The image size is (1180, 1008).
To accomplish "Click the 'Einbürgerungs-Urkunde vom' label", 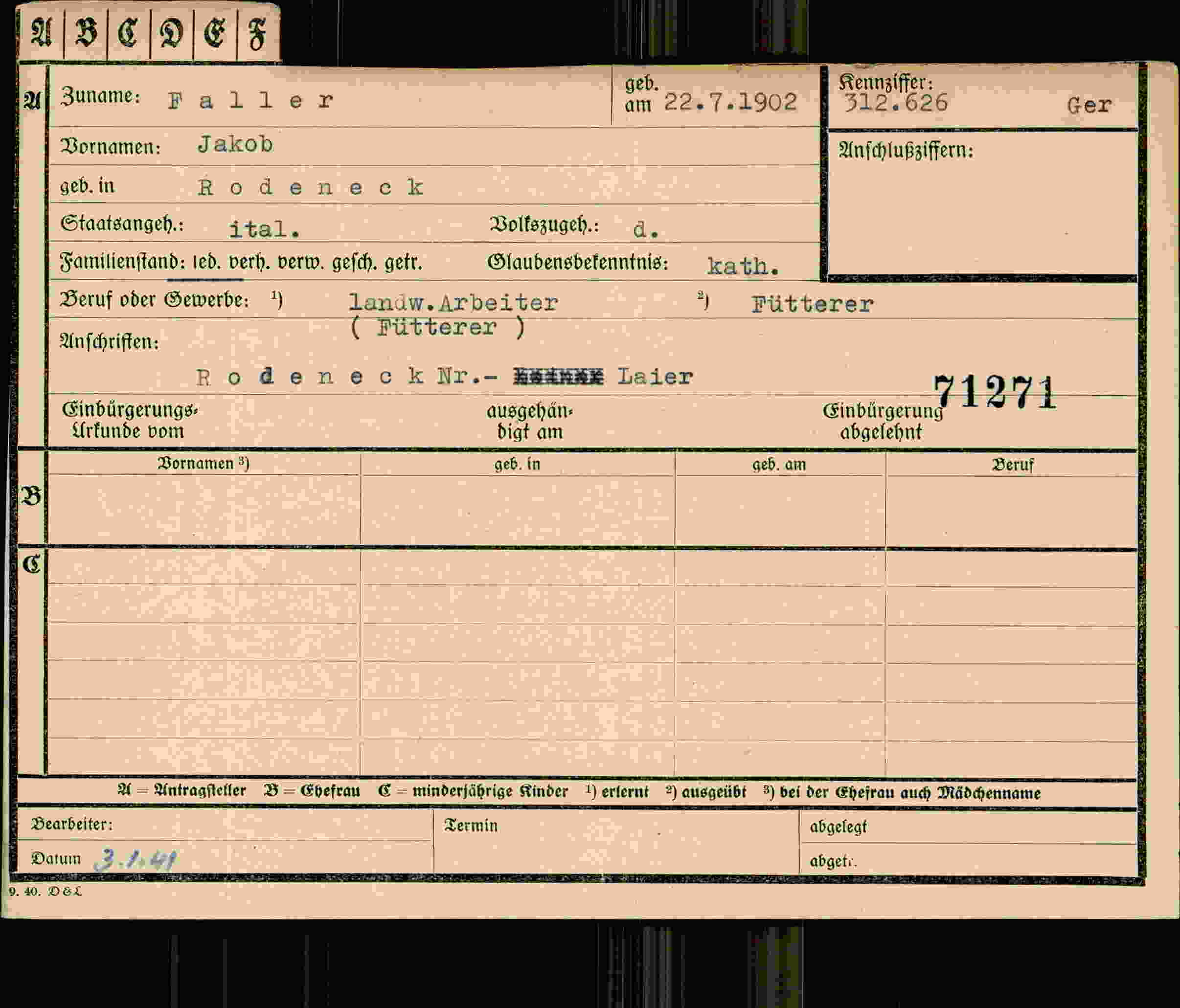I will pyautogui.click(x=130, y=420).
